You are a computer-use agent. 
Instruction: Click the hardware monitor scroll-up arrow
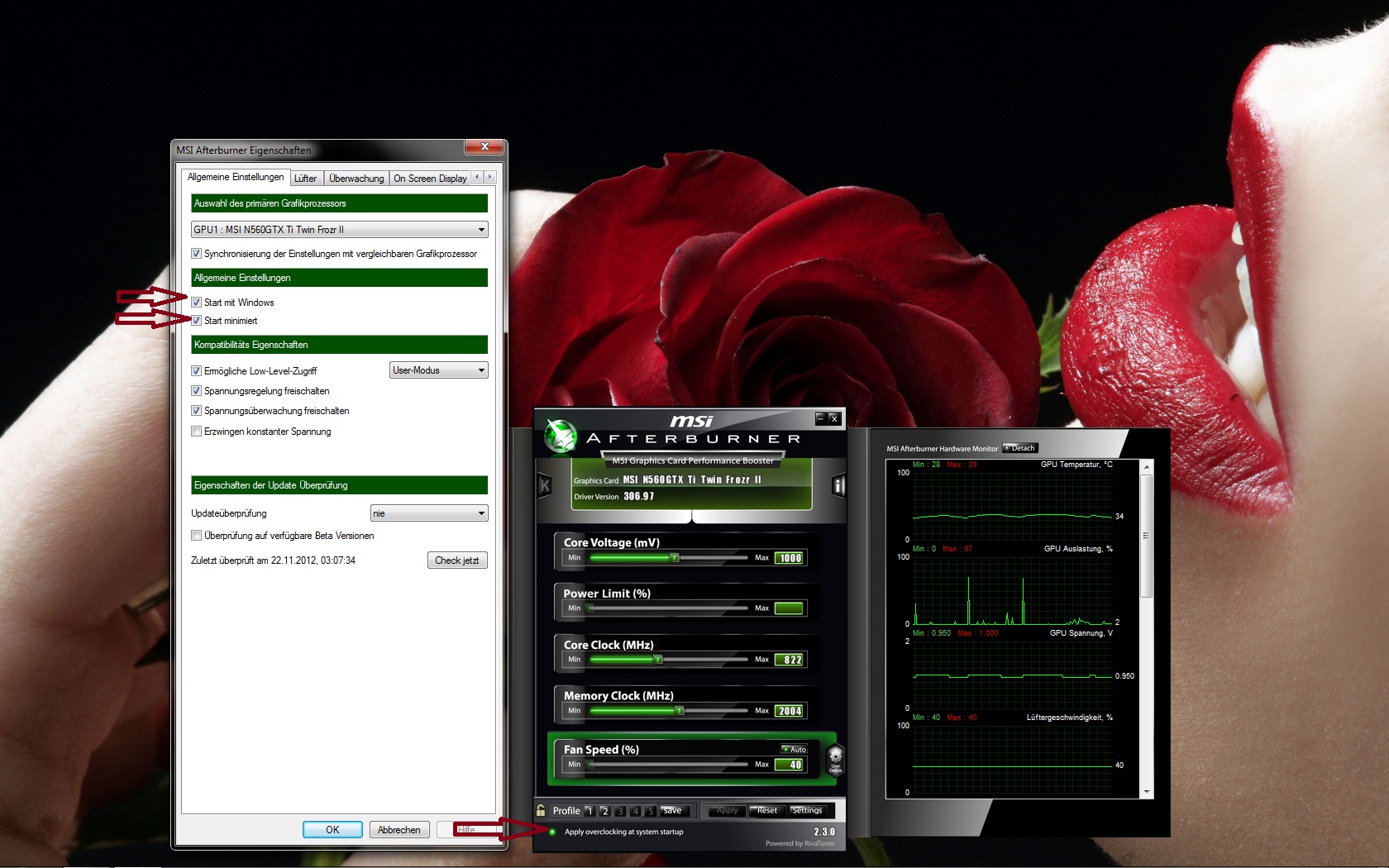point(1146,467)
